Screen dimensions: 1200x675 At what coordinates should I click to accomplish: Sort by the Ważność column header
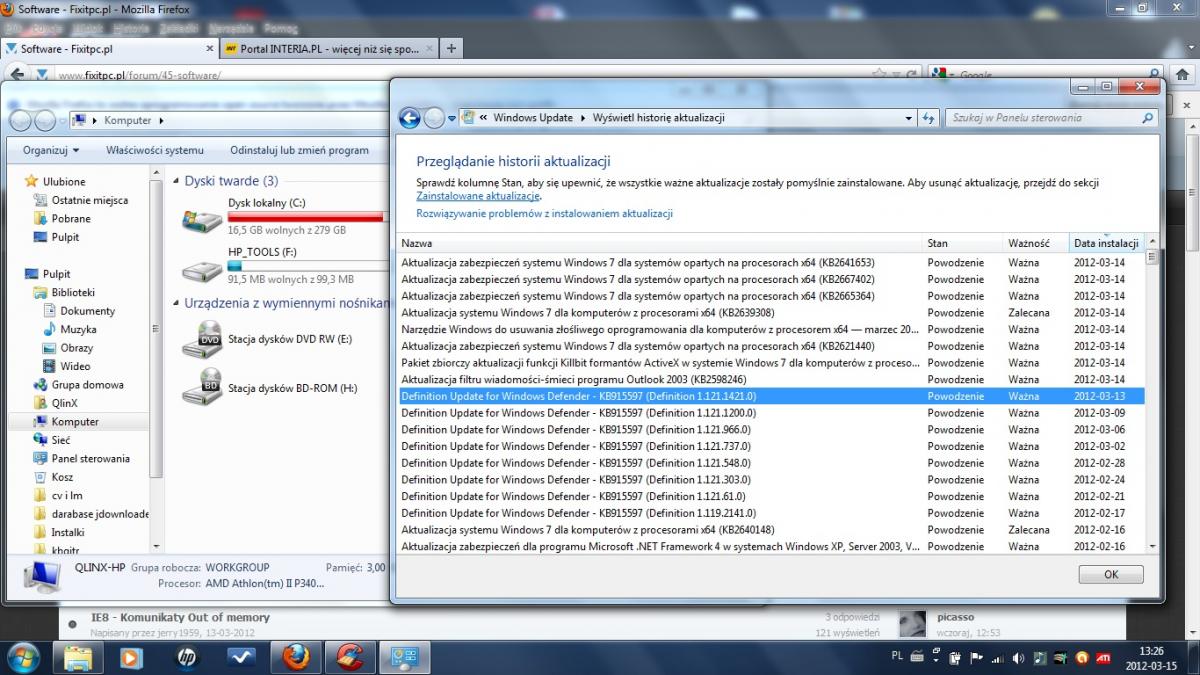point(1035,243)
